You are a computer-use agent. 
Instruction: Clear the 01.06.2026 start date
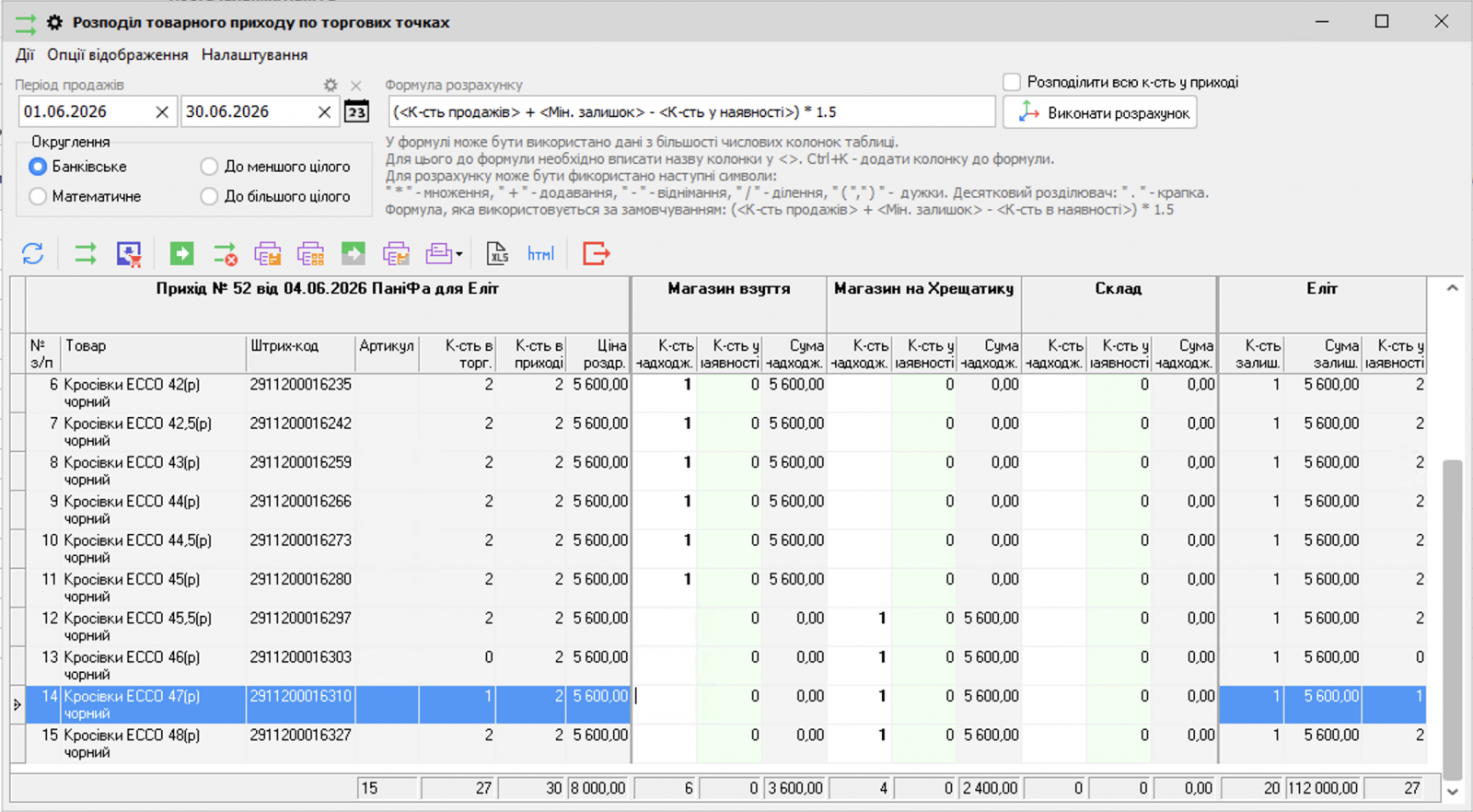click(162, 112)
